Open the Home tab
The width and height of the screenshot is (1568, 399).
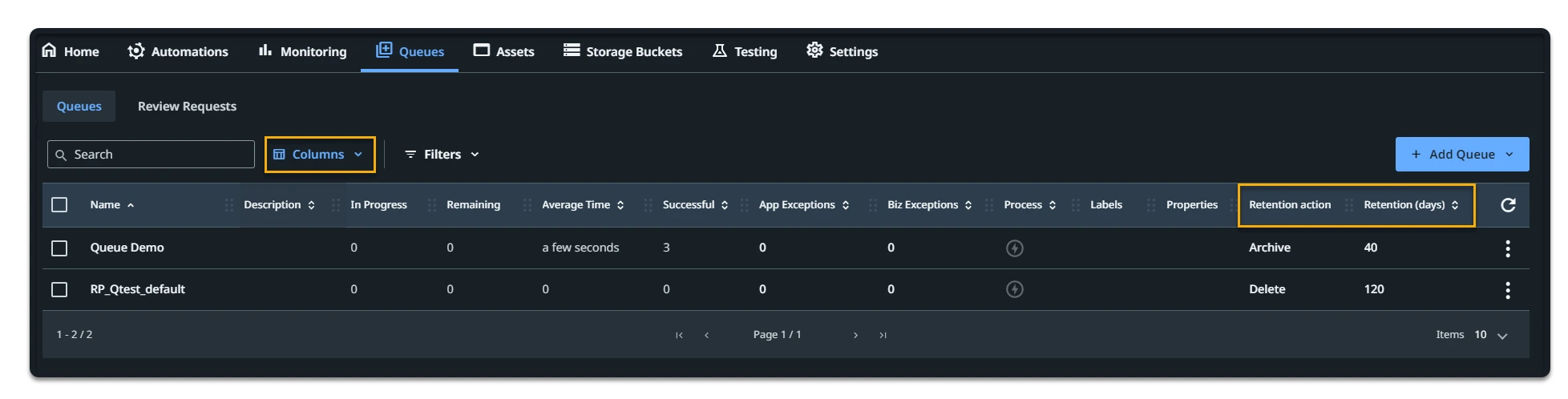[71, 51]
